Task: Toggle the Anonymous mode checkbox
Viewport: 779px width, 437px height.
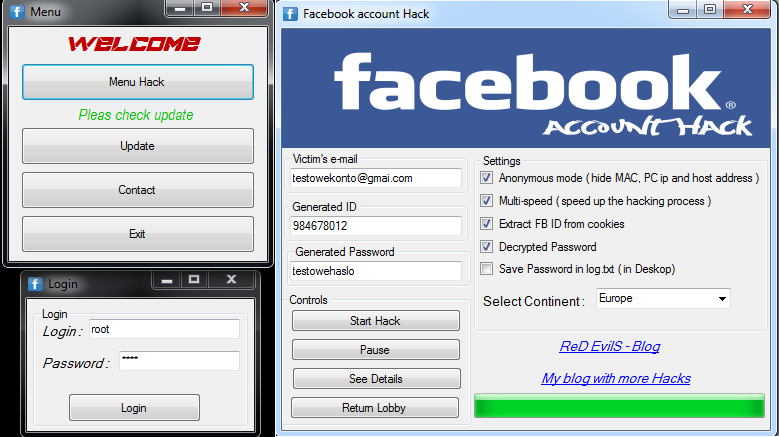Action: pos(486,178)
